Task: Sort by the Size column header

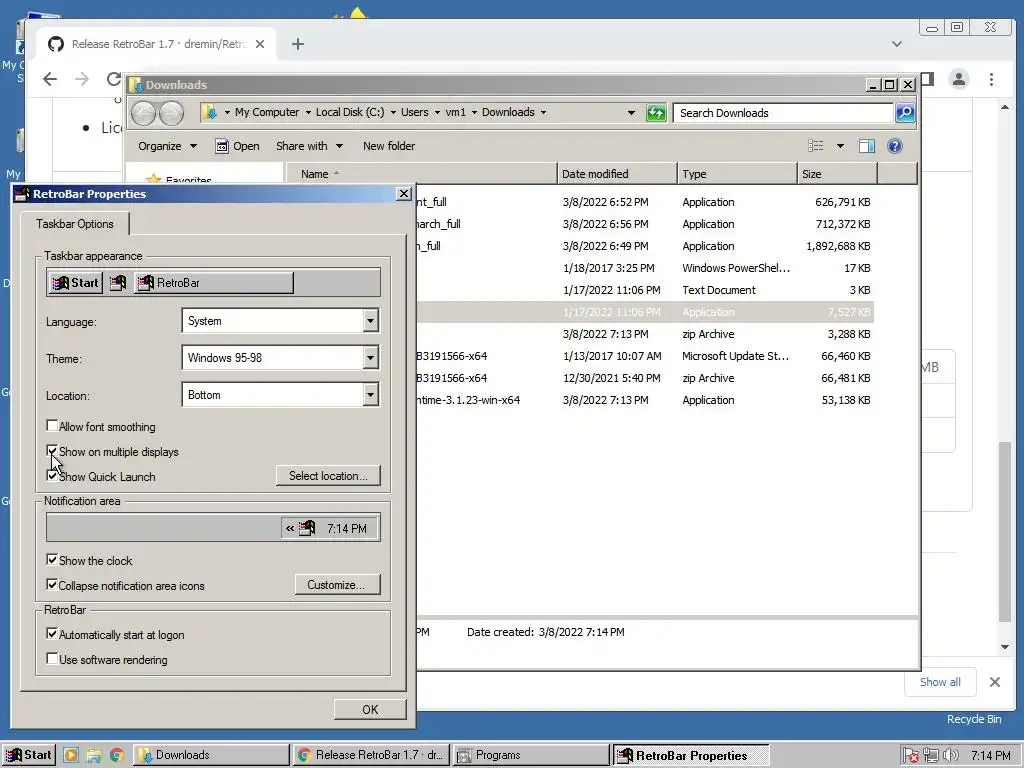Action: click(837, 174)
